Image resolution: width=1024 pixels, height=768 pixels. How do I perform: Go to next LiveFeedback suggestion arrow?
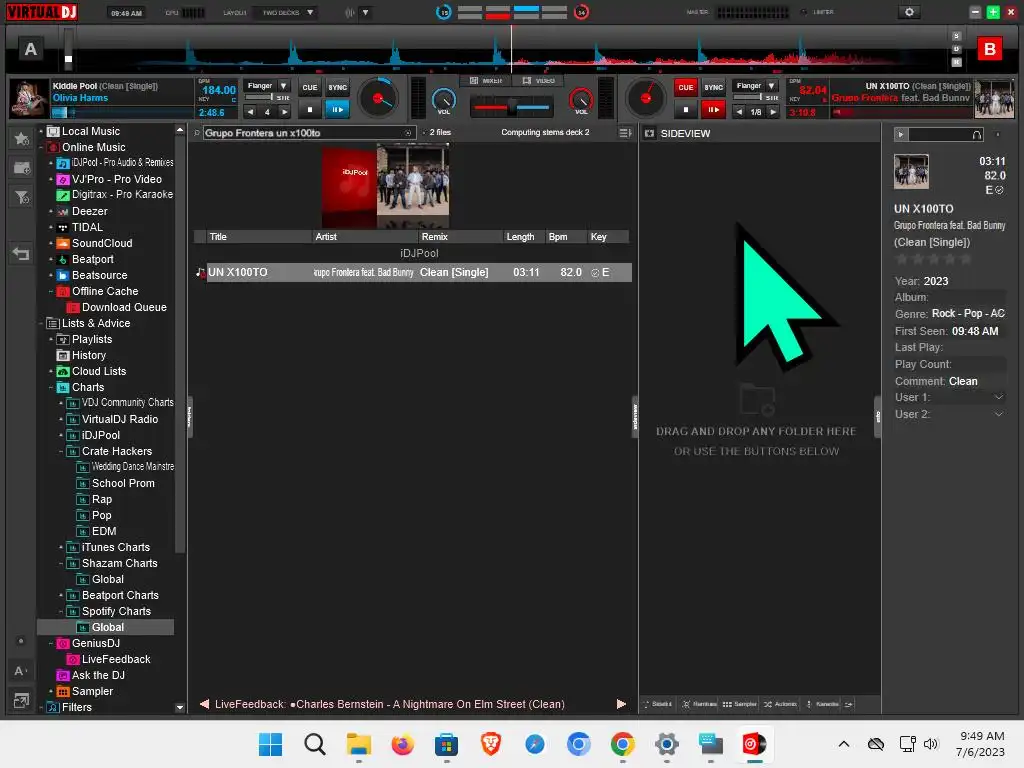pyautogui.click(x=621, y=704)
